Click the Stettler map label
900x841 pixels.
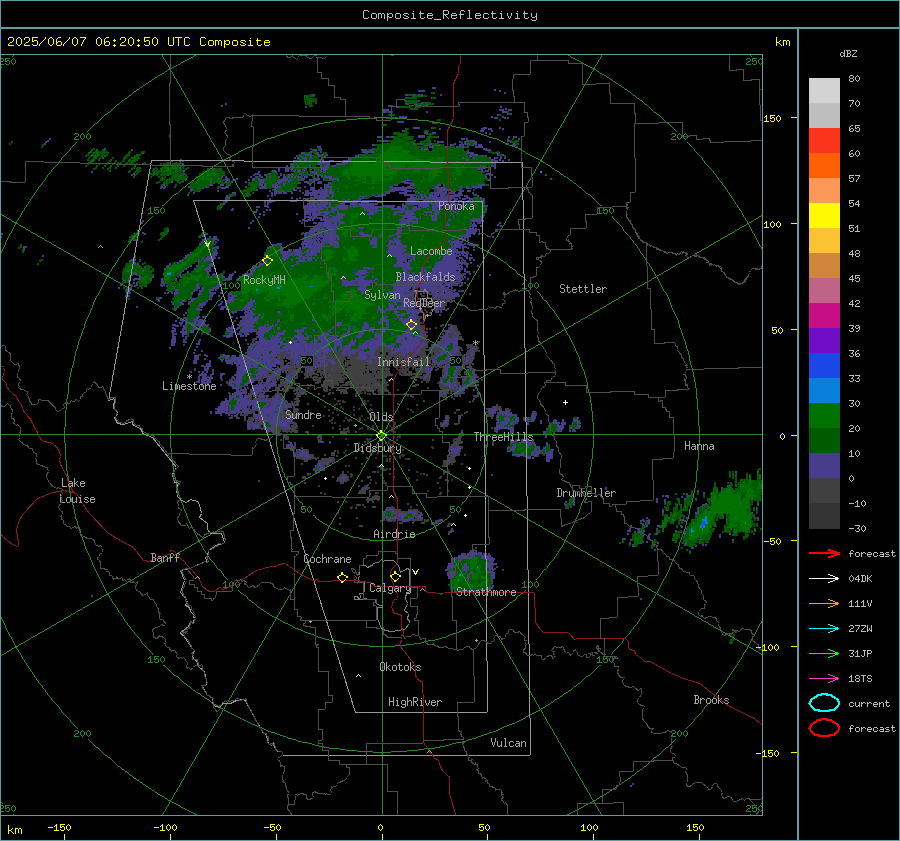583,289
